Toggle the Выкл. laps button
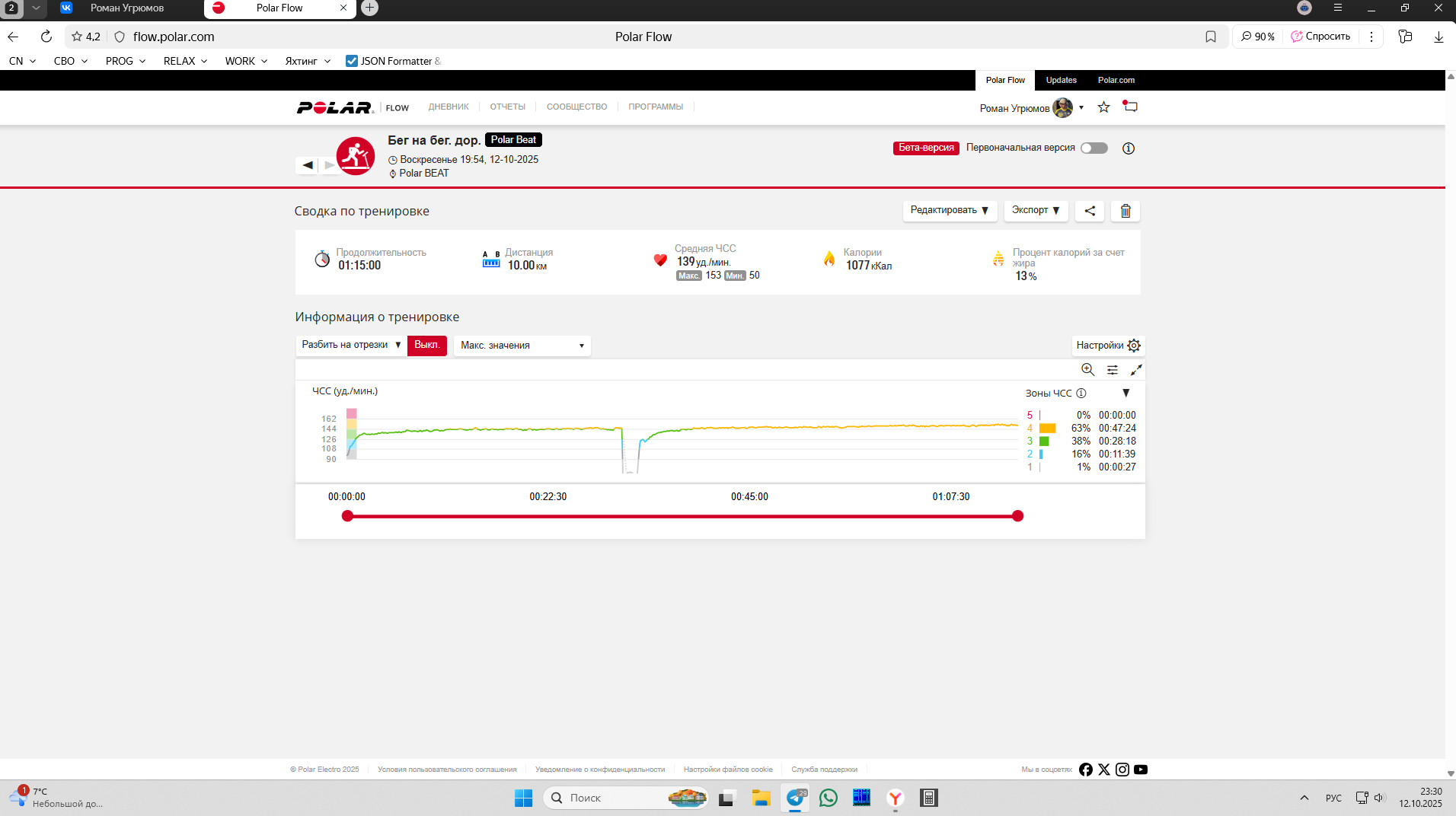Screen dimensions: 1456x816 [427, 345]
